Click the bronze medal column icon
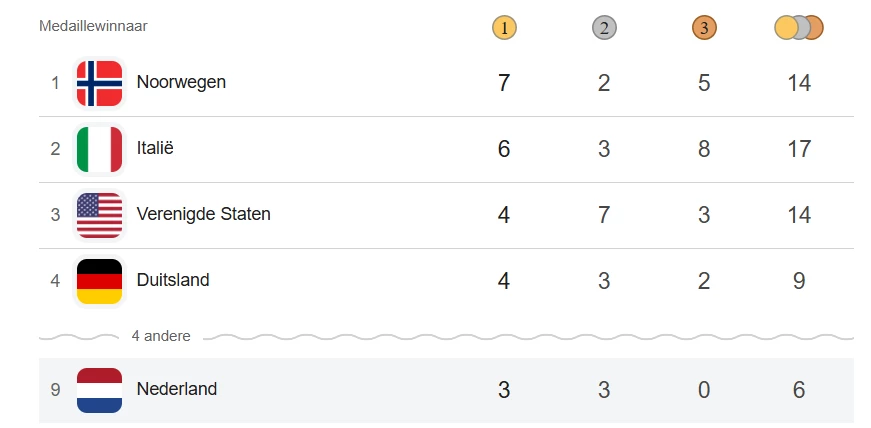871x428 pixels. click(704, 28)
